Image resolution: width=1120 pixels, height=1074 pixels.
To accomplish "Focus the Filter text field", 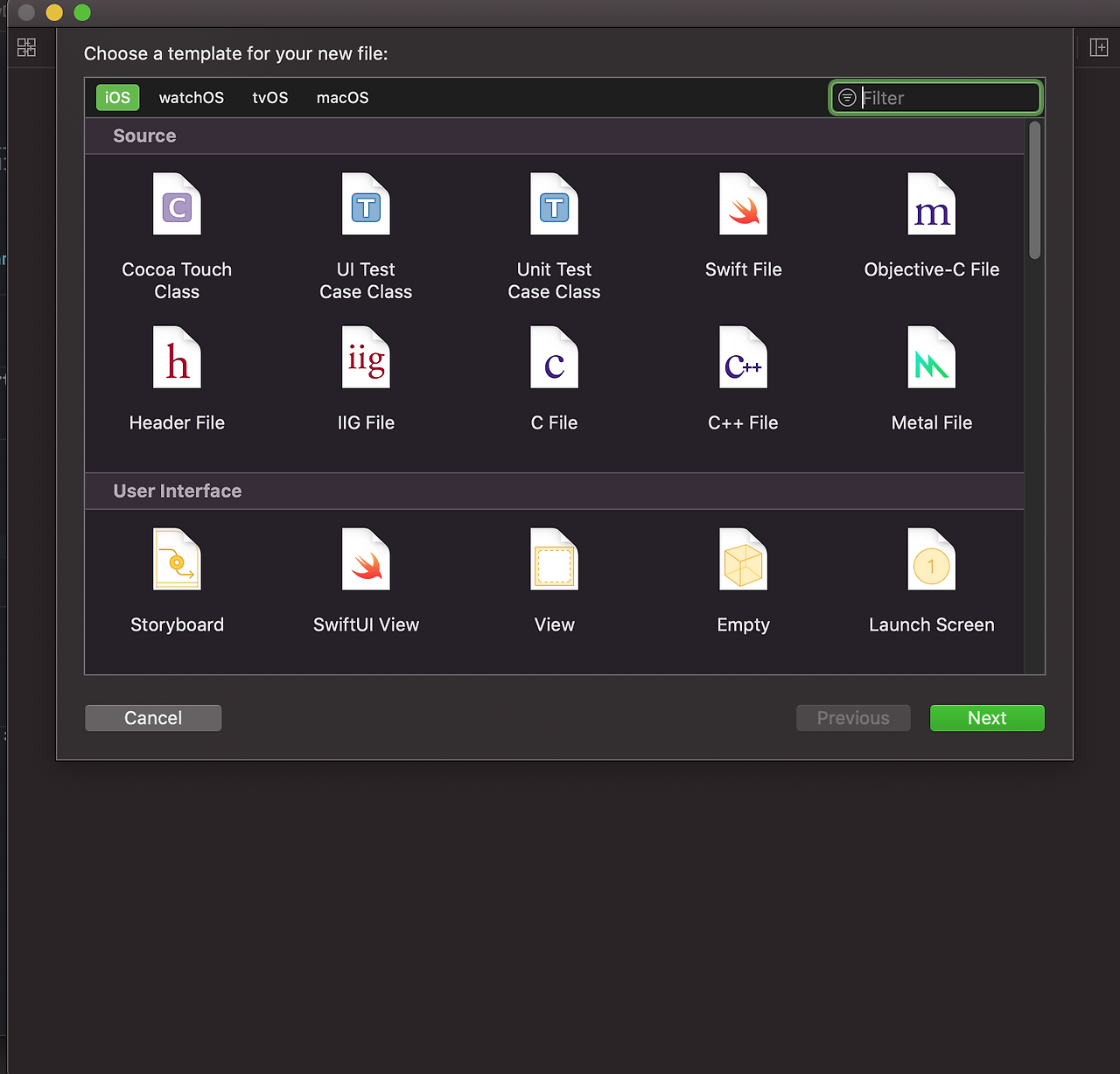I will pyautogui.click(x=935, y=97).
